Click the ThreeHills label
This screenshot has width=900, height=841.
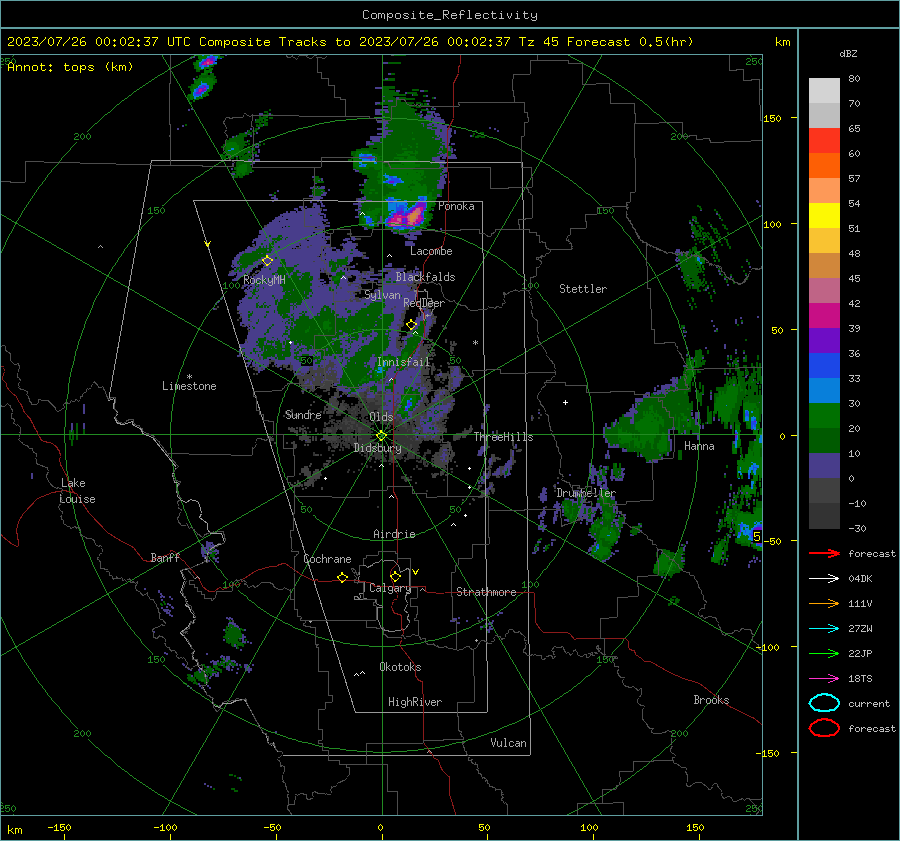click(503, 437)
